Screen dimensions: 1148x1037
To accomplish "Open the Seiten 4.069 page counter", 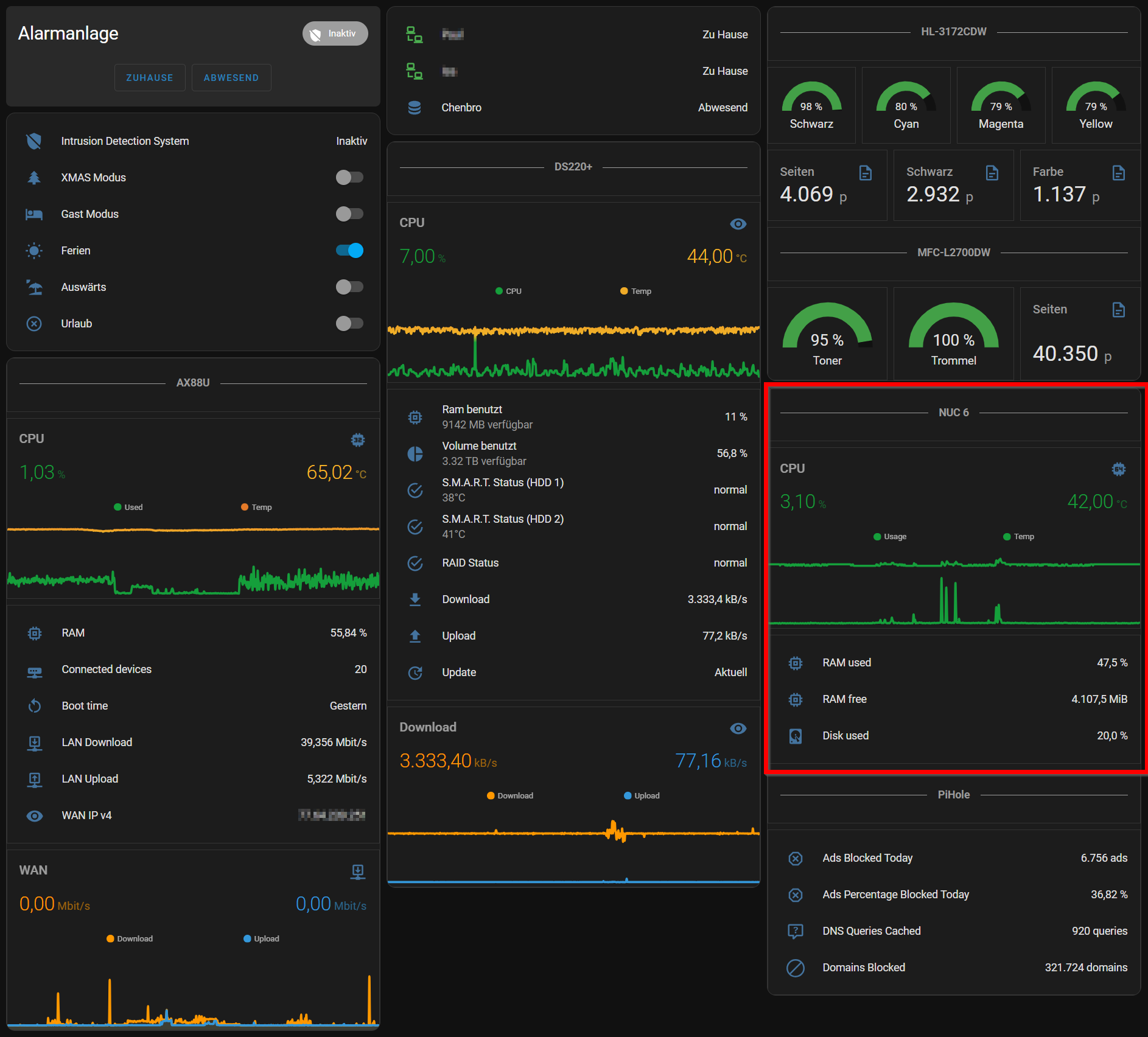I will pos(827,185).
